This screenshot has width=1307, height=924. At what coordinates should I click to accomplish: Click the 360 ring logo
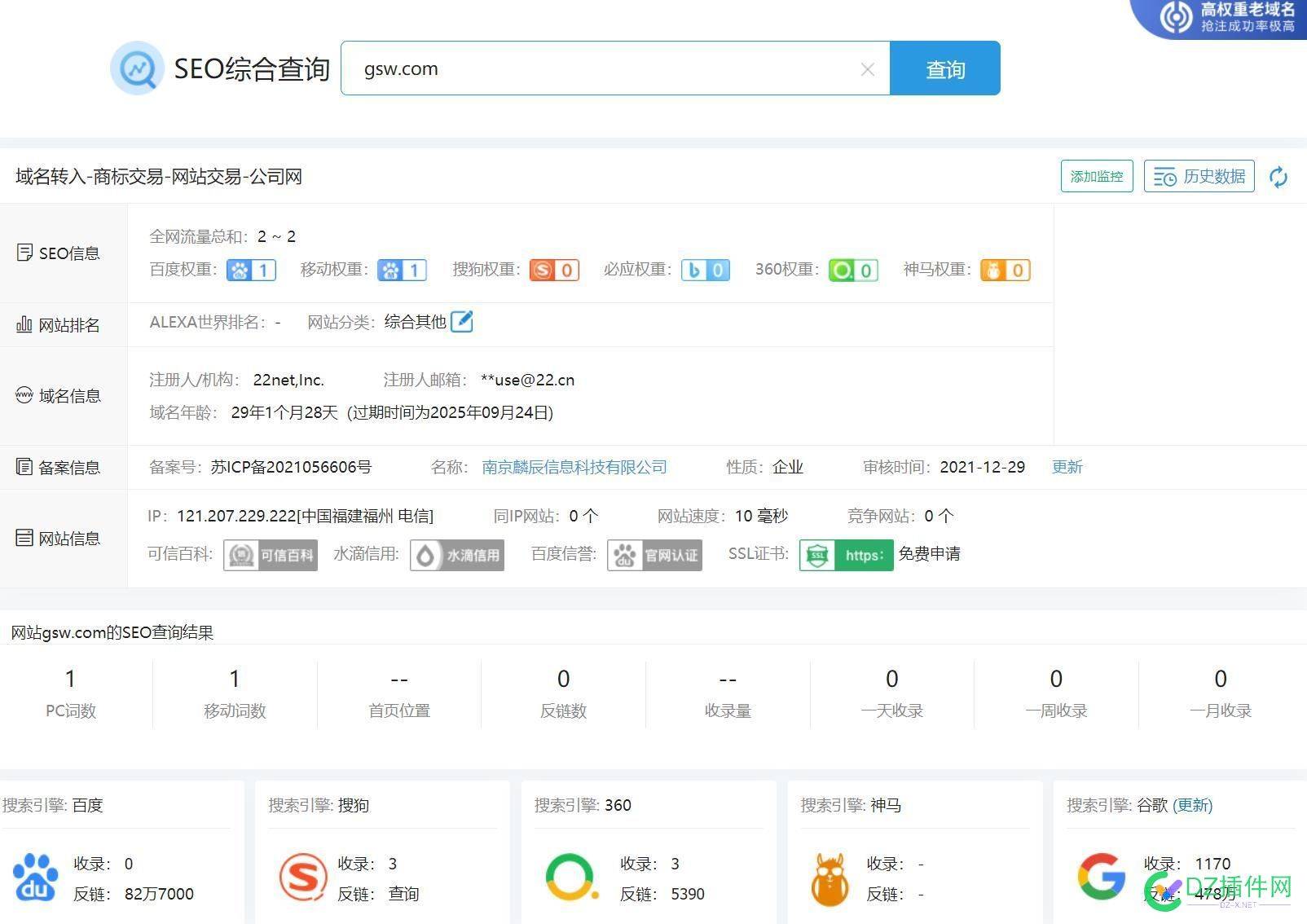pyautogui.click(x=571, y=877)
